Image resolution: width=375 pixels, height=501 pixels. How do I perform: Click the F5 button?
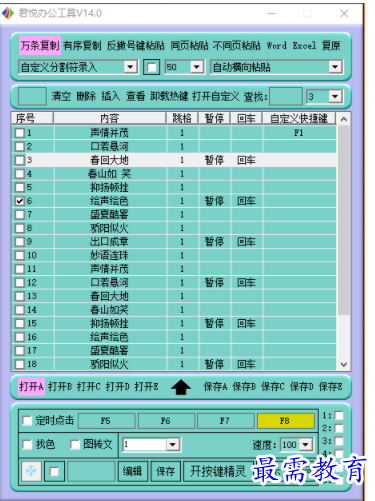click(107, 421)
